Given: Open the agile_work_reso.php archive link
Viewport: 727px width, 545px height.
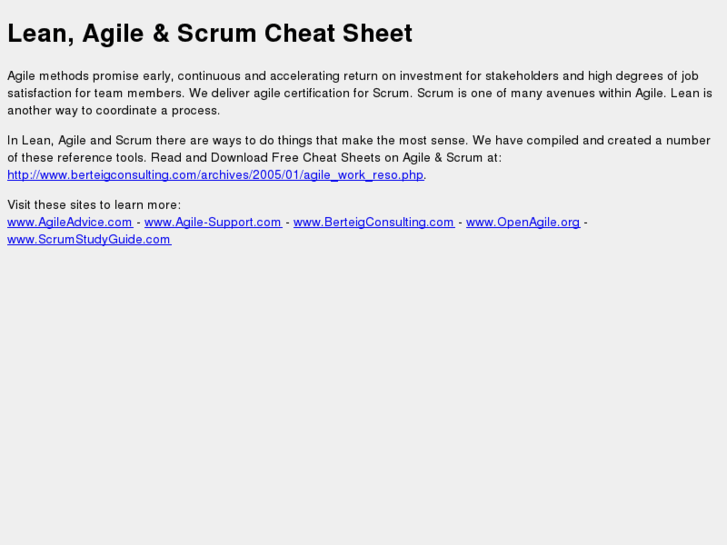Looking at the screenshot, I should pos(215,175).
